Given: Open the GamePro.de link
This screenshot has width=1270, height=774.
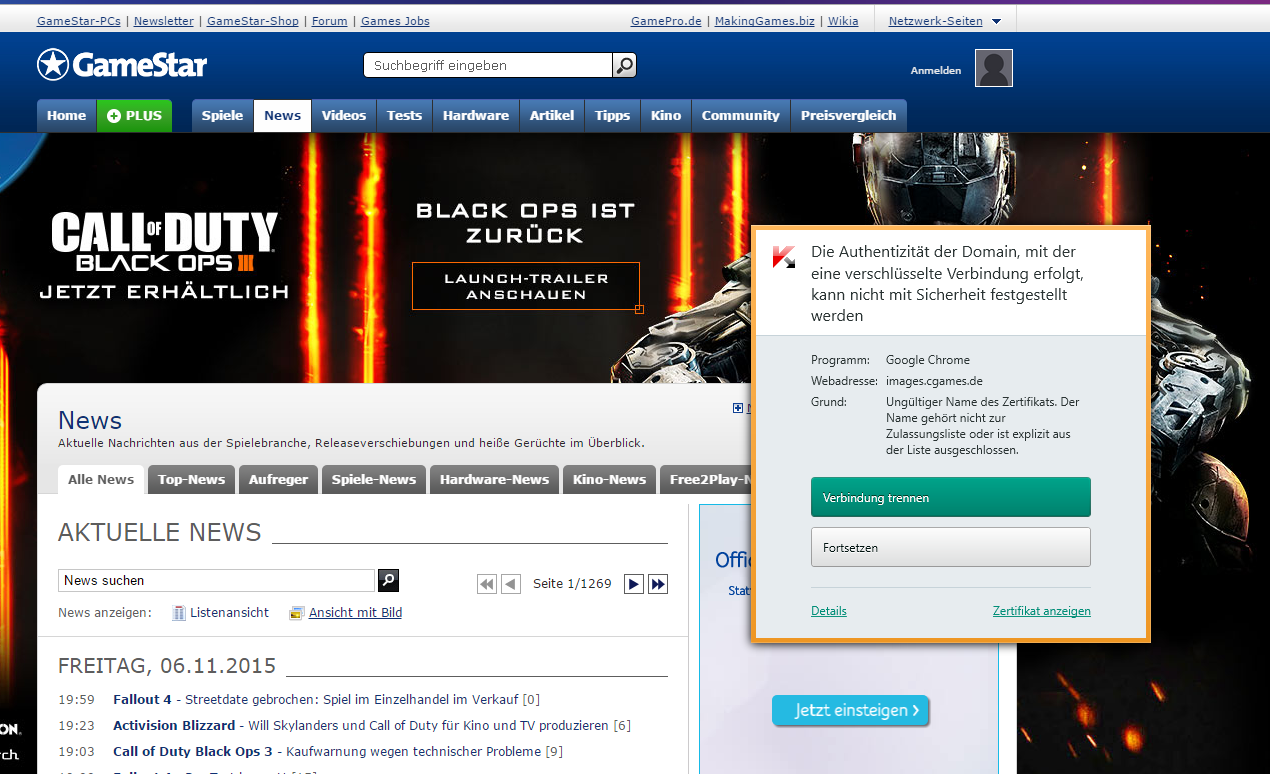Looking at the screenshot, I should [666, 21].
